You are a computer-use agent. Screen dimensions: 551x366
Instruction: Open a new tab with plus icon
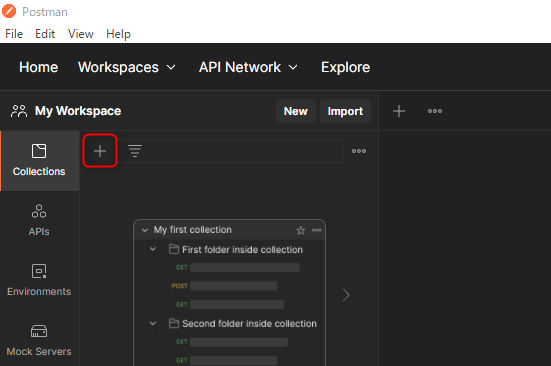coord(399,111)
